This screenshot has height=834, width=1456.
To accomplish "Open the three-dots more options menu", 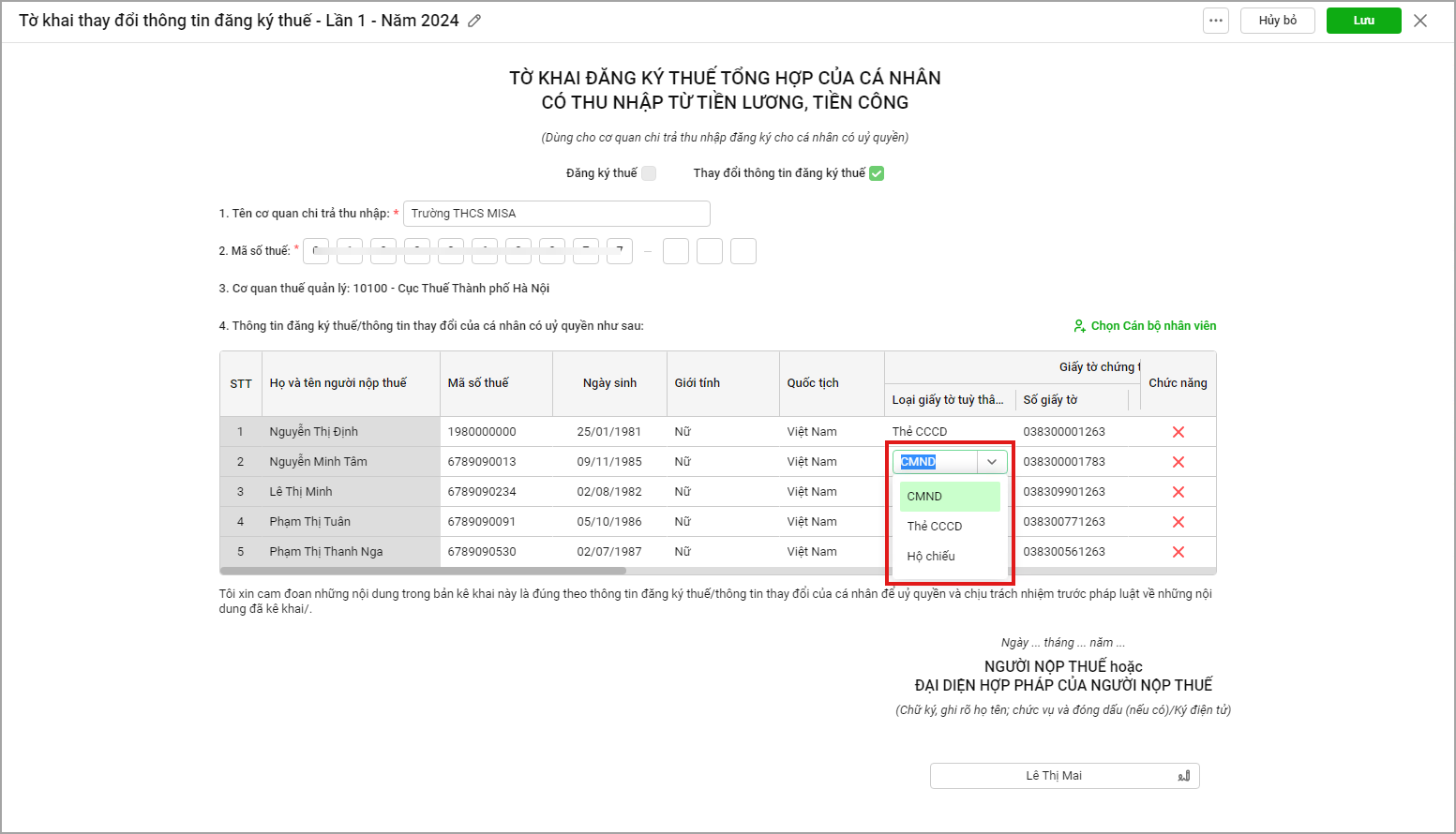I will coord(1215,21).
